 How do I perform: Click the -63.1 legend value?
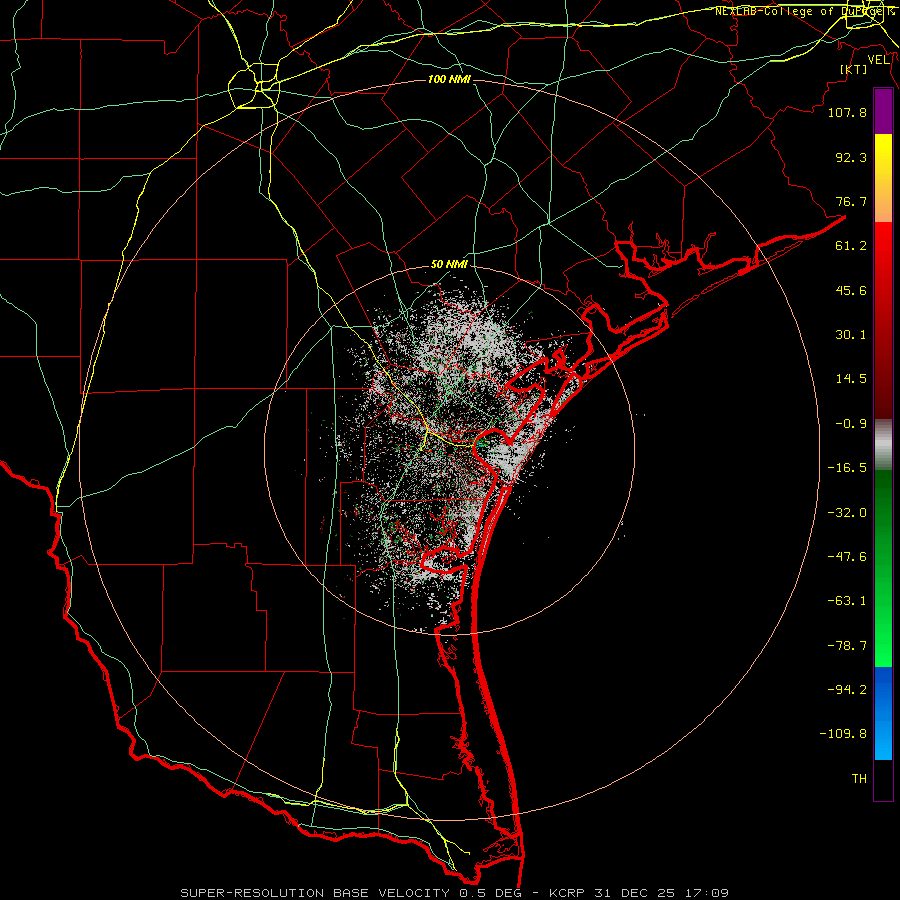point(847,601)
